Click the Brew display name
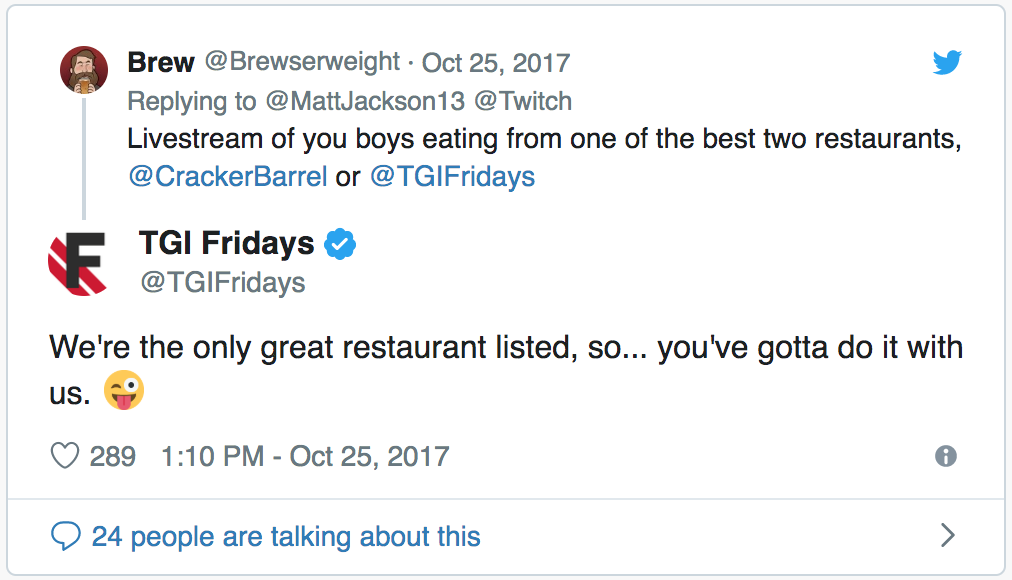The height and width of the screenshot is (580, 1012). pos(161,63)
